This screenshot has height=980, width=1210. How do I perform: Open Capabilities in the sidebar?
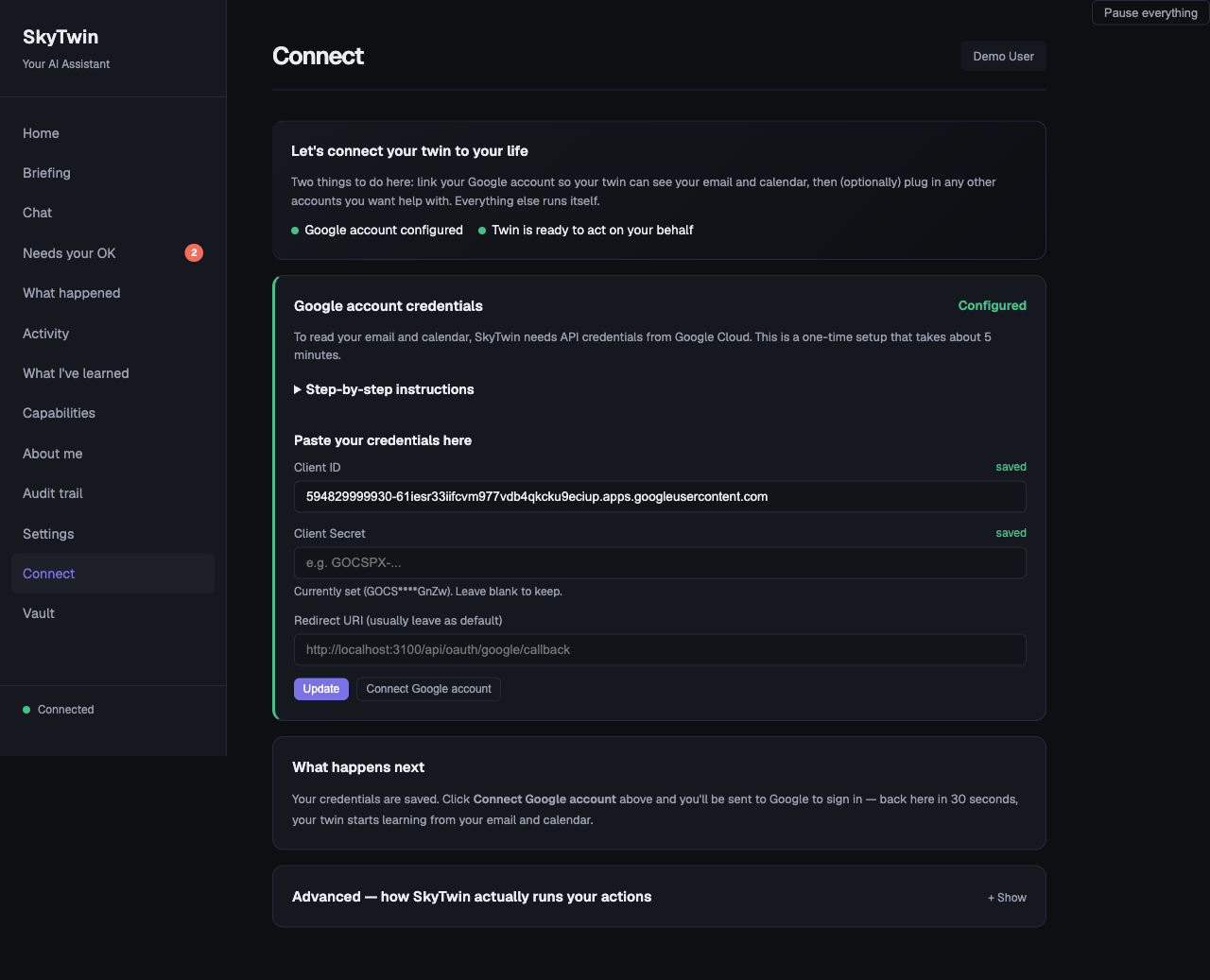click(112, 413)
